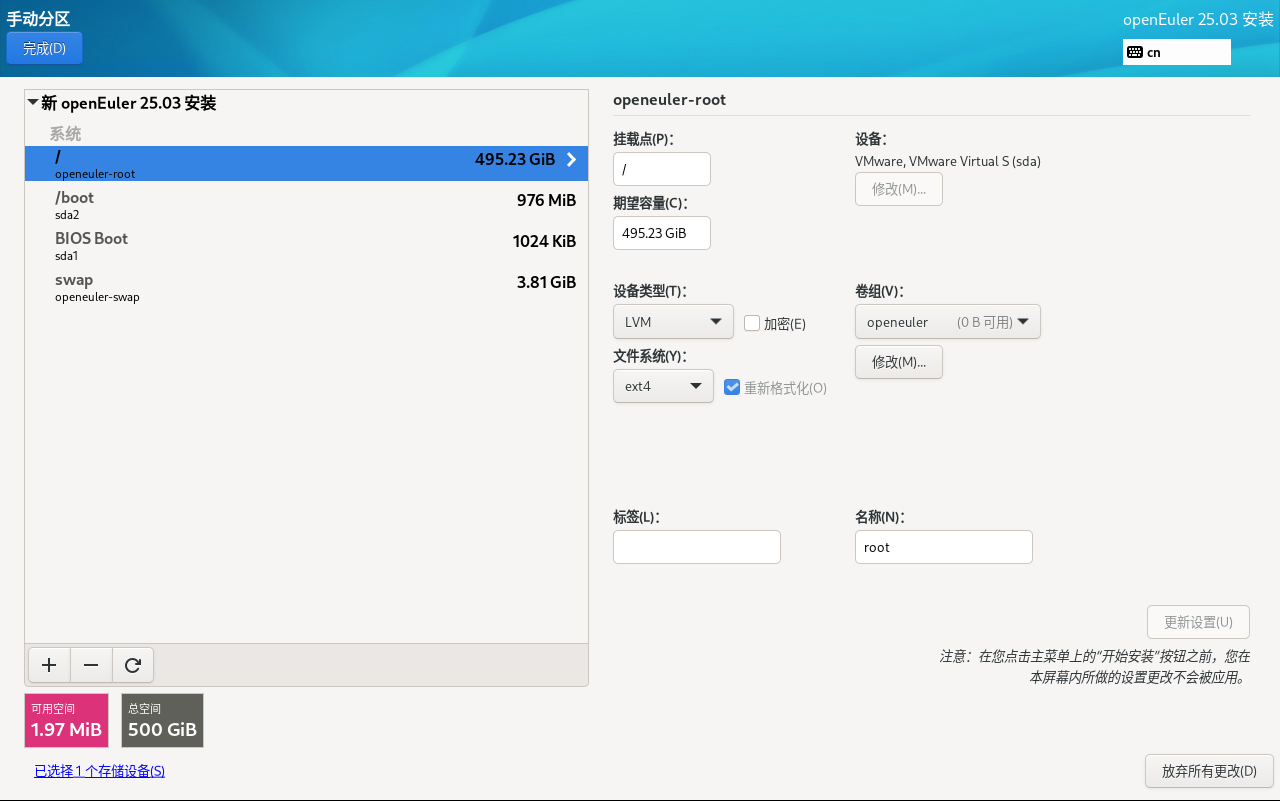Click the 系统 section label
The width and height of the screenshot is (1280, 801).
[66, 133]
